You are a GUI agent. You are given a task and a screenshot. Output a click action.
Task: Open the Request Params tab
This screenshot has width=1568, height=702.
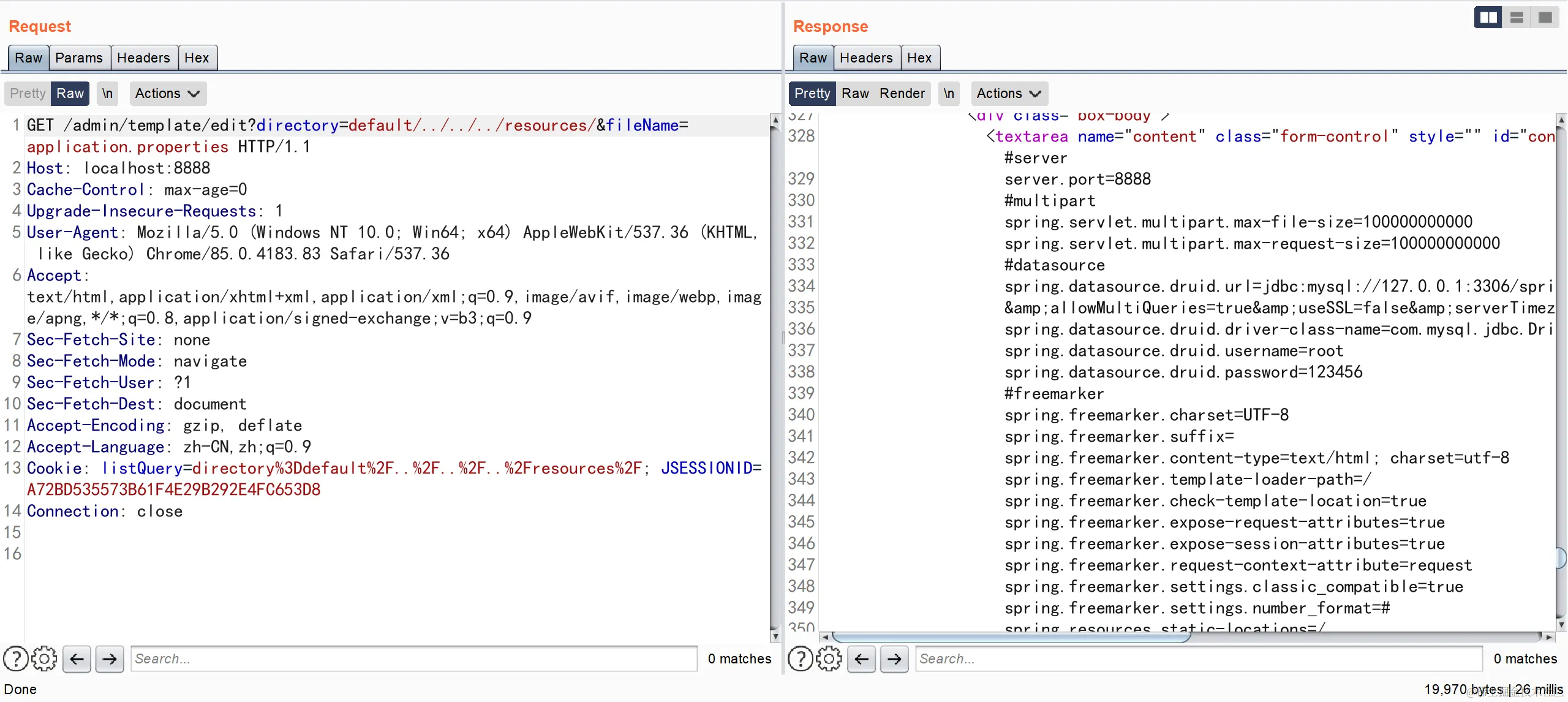(79, 58)
